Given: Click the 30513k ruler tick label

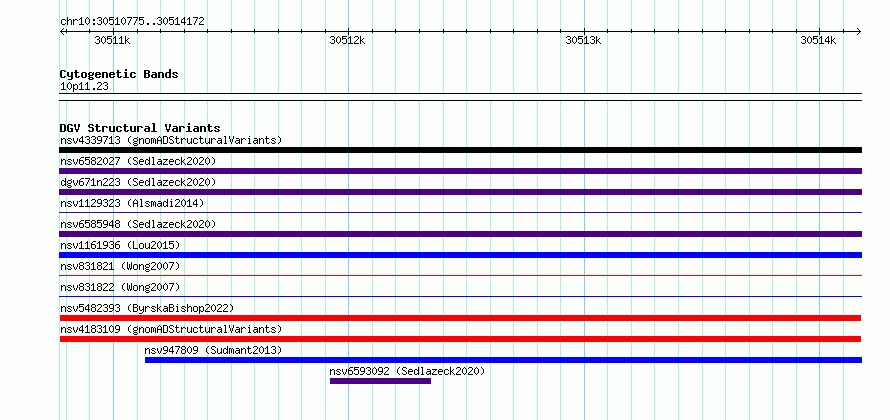Looking at the screenshot, I should point(583,40).
